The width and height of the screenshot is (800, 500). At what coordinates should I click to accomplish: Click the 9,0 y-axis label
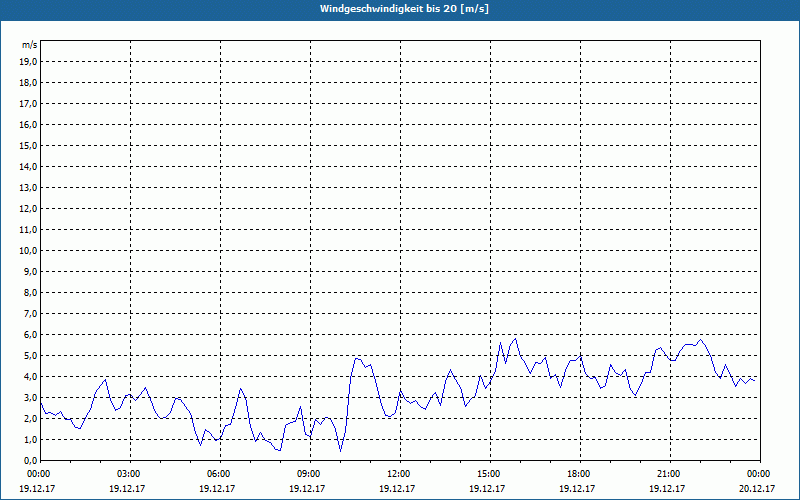click(31, 271)
